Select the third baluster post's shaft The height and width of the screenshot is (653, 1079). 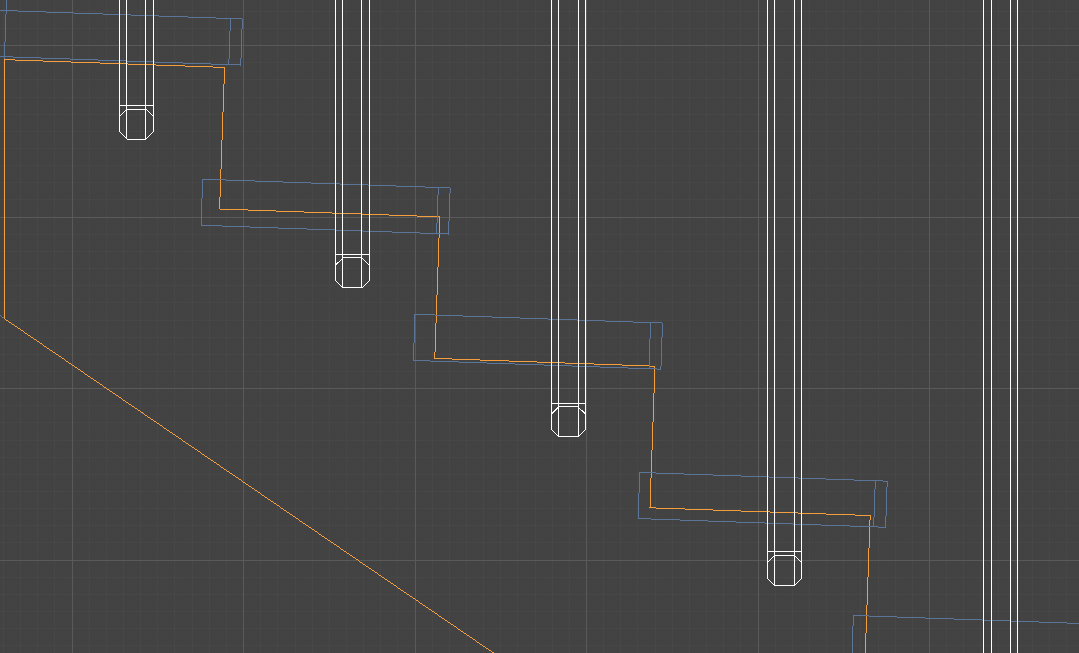click(x=568, y=200)
